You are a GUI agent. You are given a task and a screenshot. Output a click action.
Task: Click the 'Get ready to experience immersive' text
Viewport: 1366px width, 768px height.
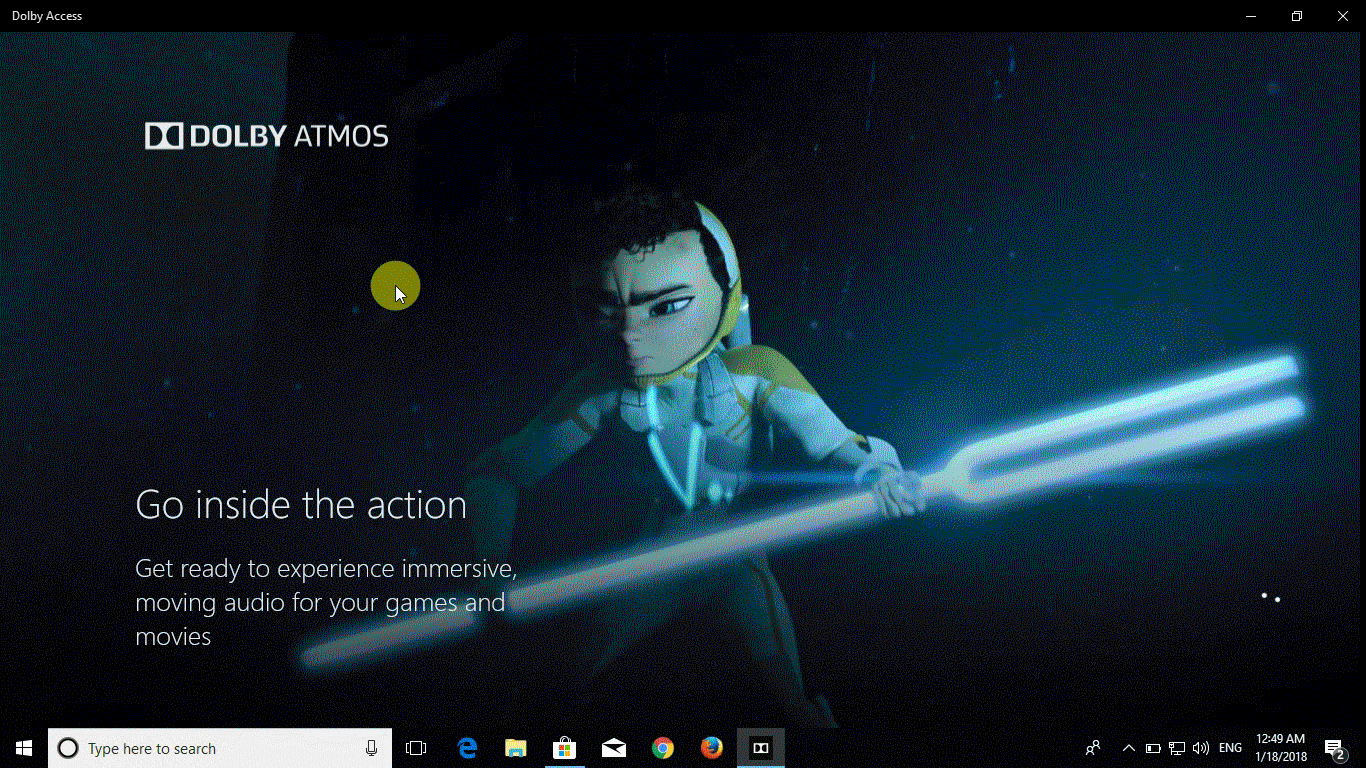point(326,602)
